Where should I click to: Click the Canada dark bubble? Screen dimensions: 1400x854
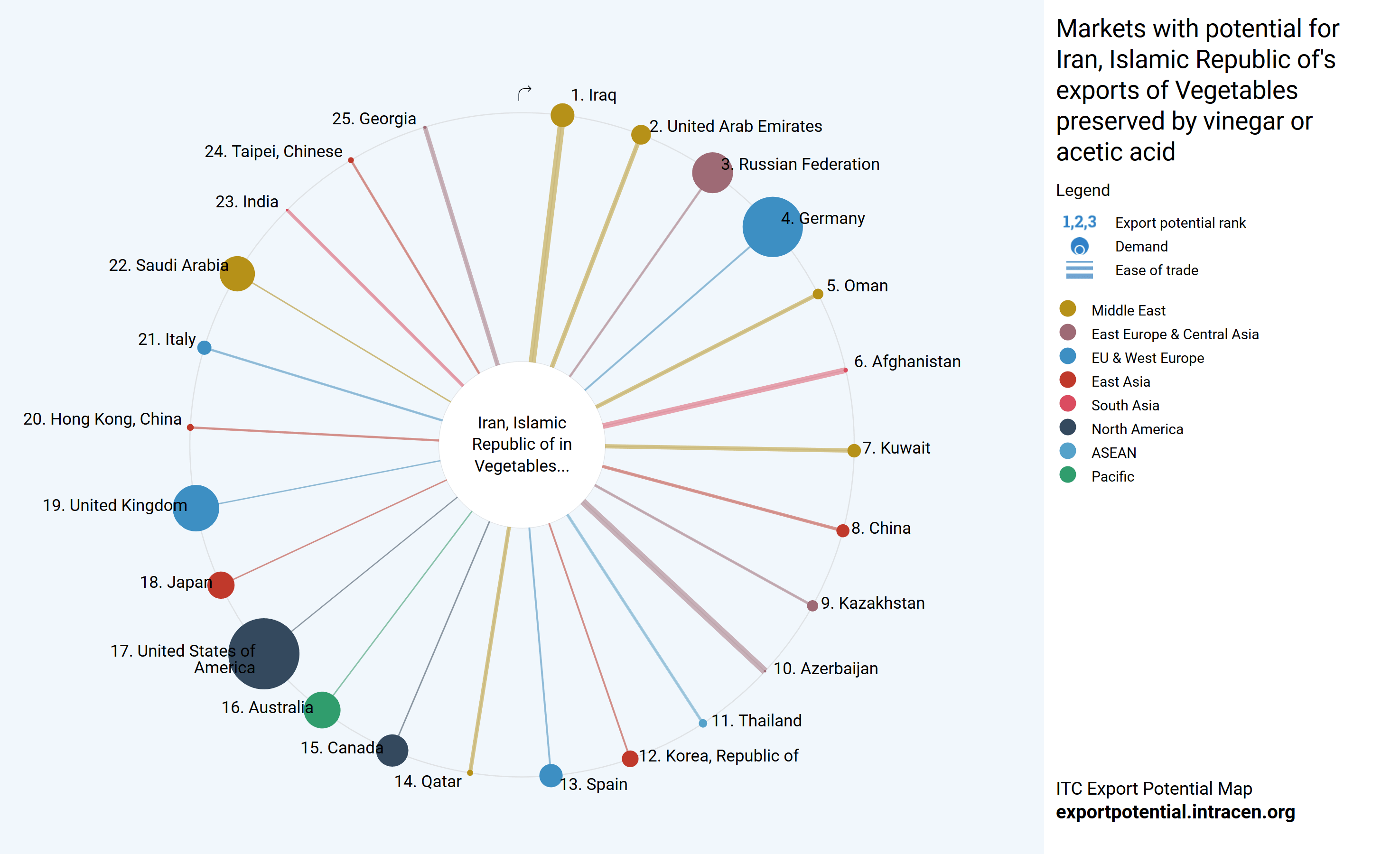pos(392,750)
